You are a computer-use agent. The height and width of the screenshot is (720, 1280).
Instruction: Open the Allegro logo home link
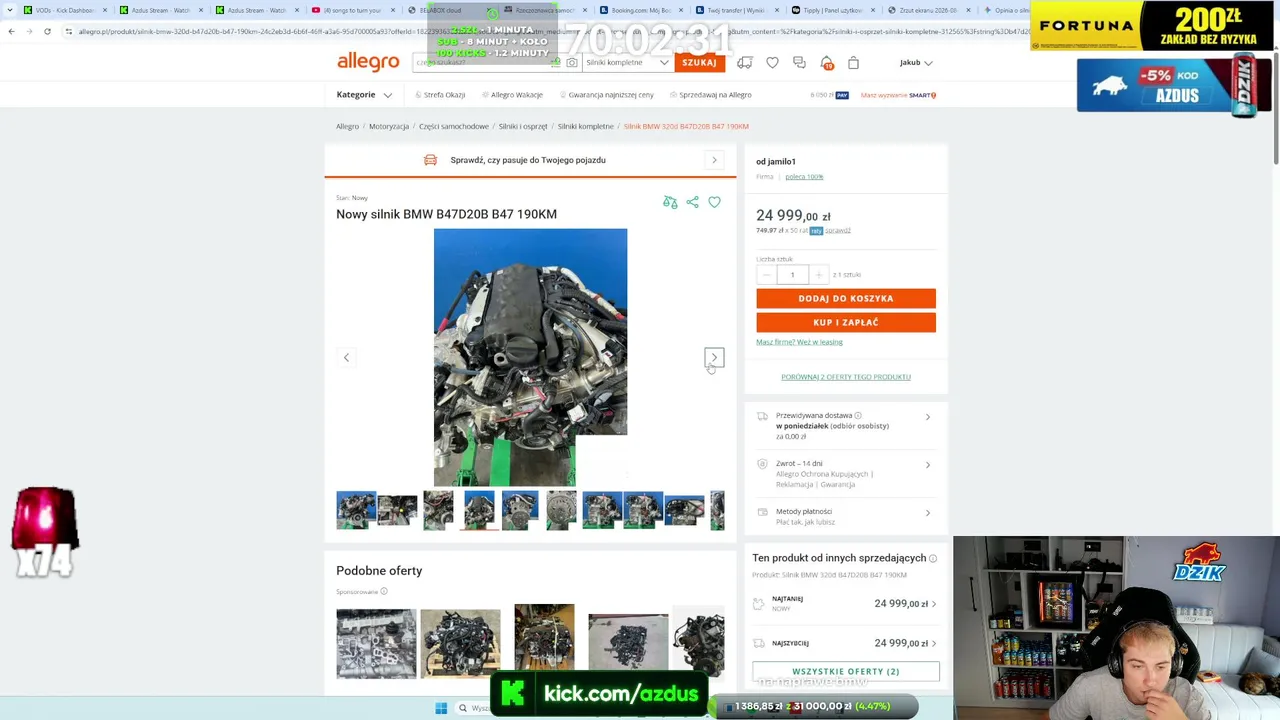(368, 62)
